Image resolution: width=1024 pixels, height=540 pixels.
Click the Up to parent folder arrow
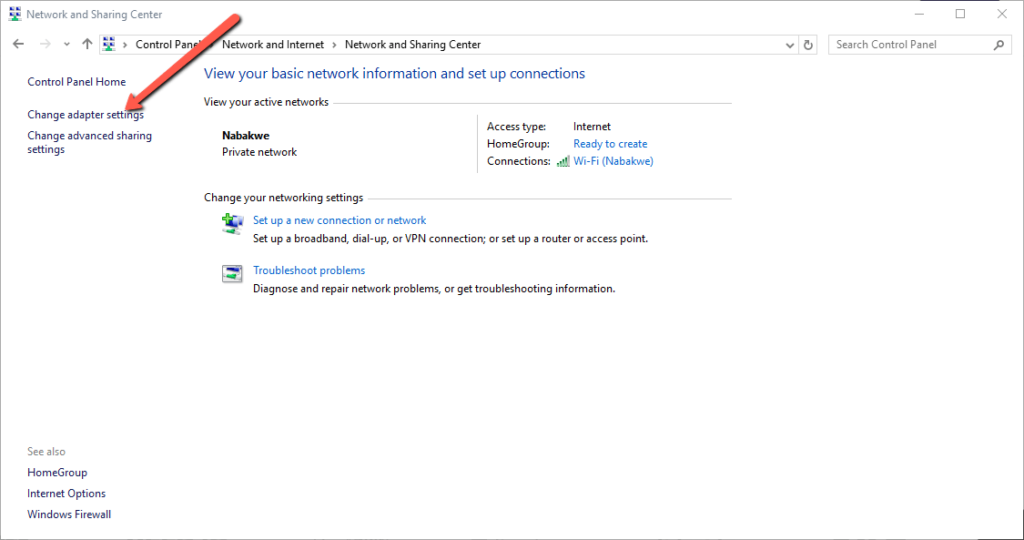click(87, 45)
